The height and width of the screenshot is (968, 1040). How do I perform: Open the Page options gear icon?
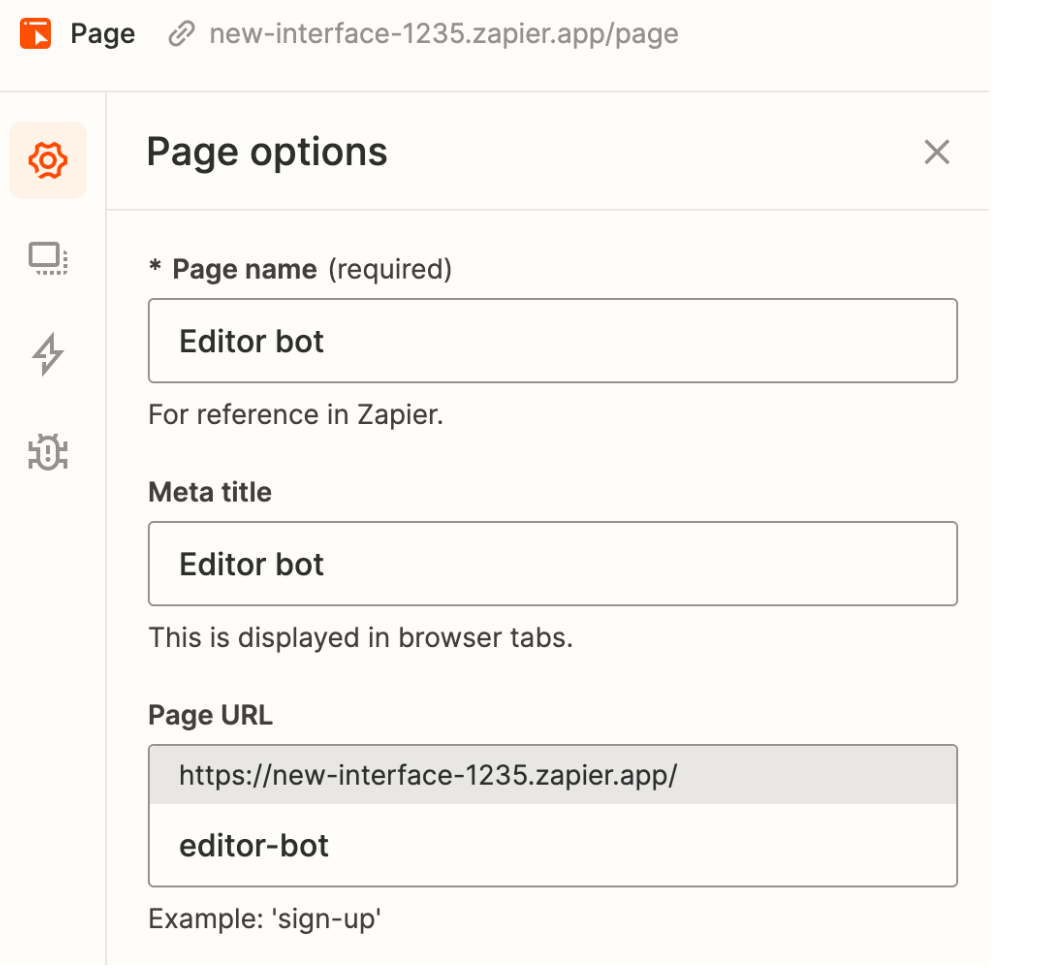48,160
